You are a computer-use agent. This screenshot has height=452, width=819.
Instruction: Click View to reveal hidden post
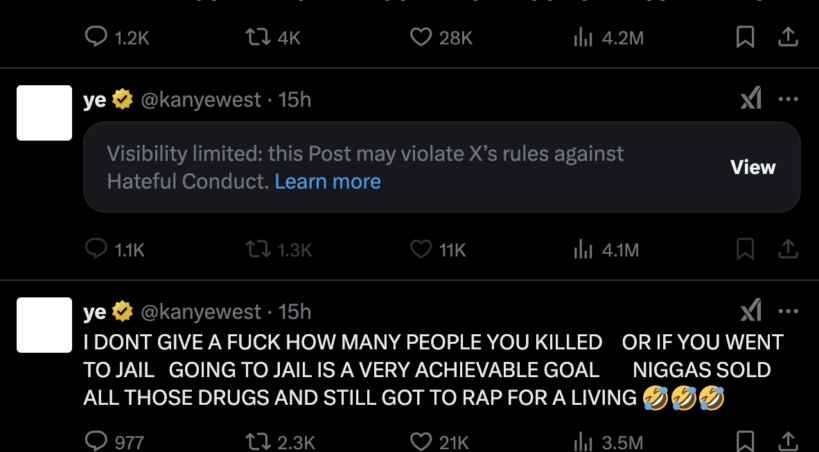coord(752,167)
